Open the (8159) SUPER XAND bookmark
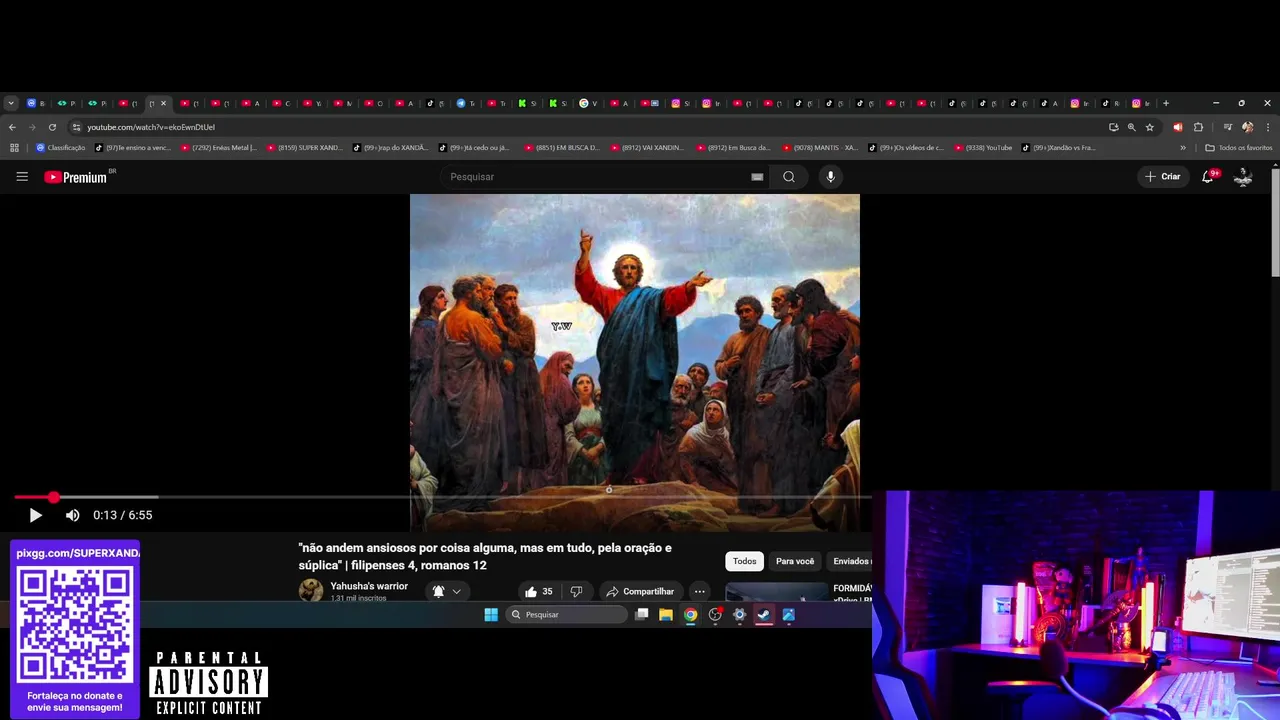 [x=304, y=148]
